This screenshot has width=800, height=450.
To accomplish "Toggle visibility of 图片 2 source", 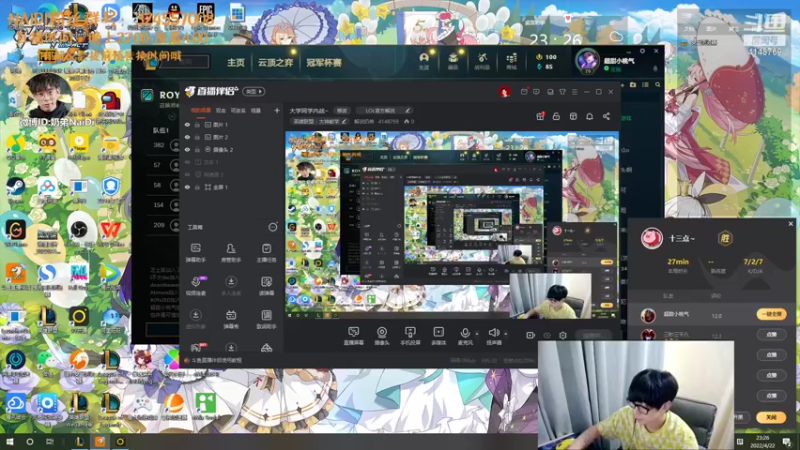I will pyautogui.click(x=187, y=137).
